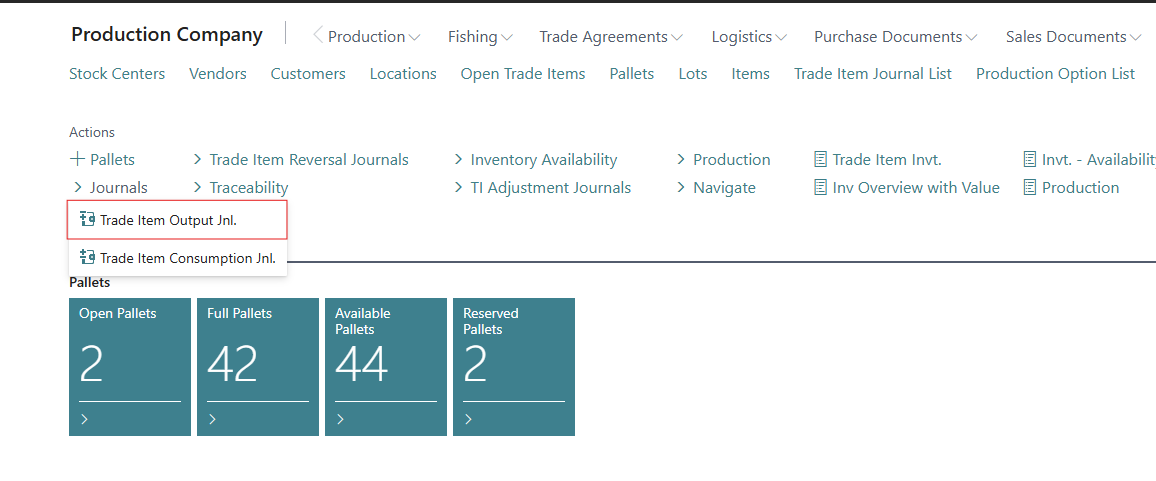Image resolution: width=1156 pixels, height=481 pixels.
Task: Expand the Logistics dropdown menu
Action: coord(748,37)
